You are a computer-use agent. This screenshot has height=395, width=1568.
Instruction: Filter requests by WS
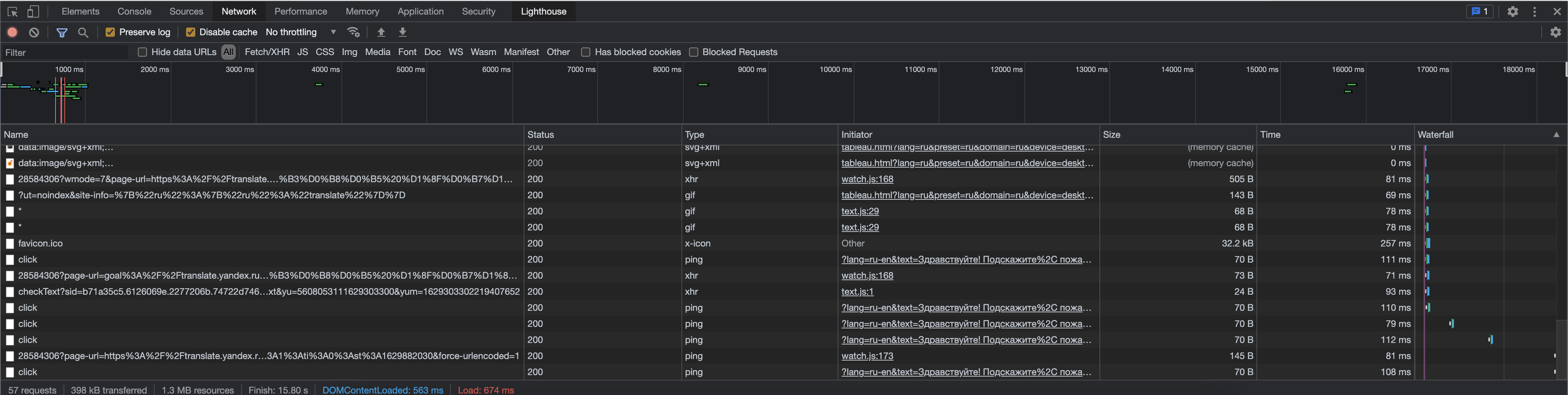click(x=455, y=52)
